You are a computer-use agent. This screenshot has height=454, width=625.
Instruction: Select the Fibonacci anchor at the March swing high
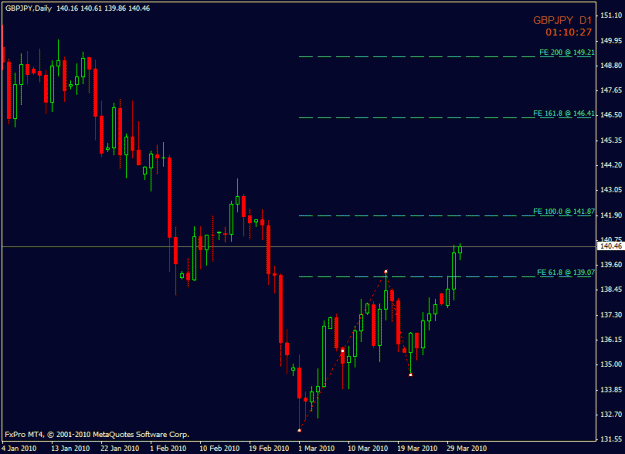(385, 272)
